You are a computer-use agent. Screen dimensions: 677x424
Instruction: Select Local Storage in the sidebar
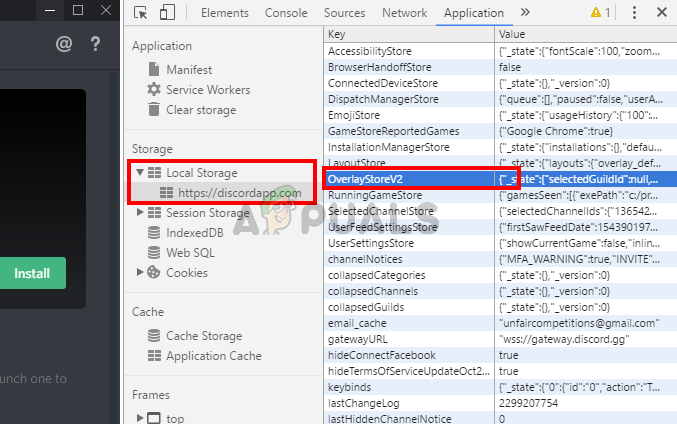click(202, 173)
